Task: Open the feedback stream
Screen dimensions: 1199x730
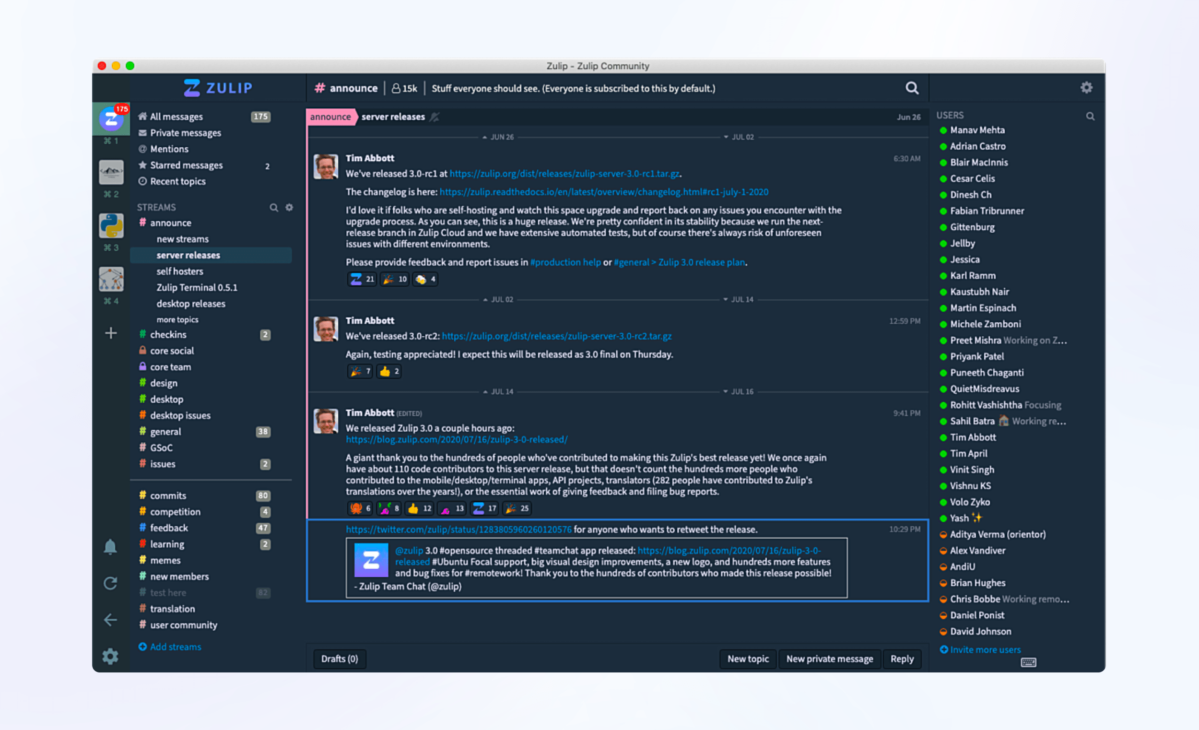Action: click(x=168, y=528)
